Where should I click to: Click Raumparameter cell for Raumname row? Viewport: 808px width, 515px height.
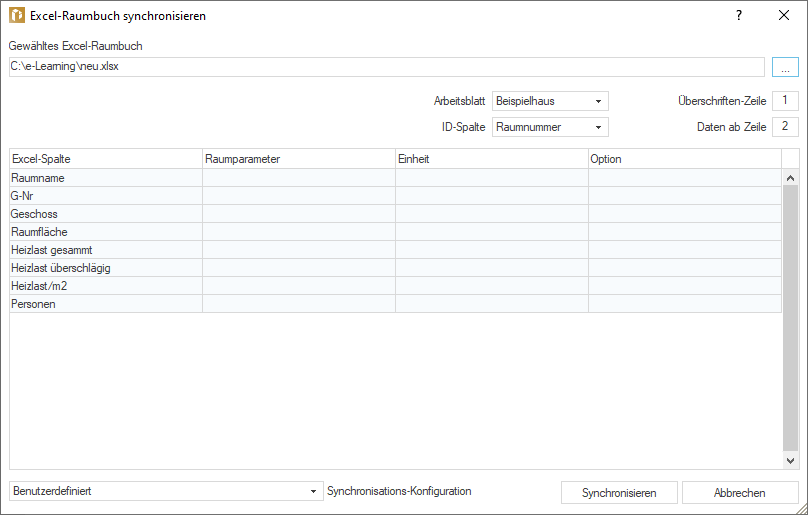[298, 178]
